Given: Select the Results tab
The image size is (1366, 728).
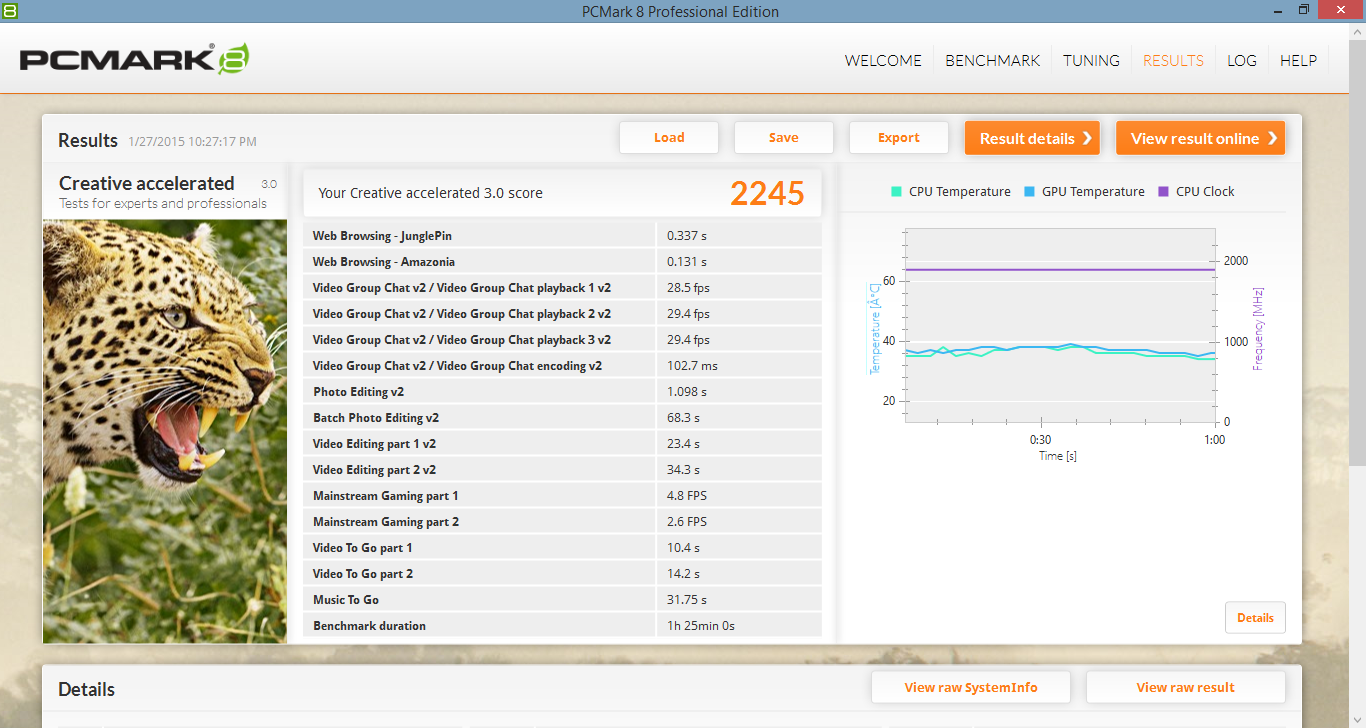Looking at the screenshot, I should point(1173,60).
